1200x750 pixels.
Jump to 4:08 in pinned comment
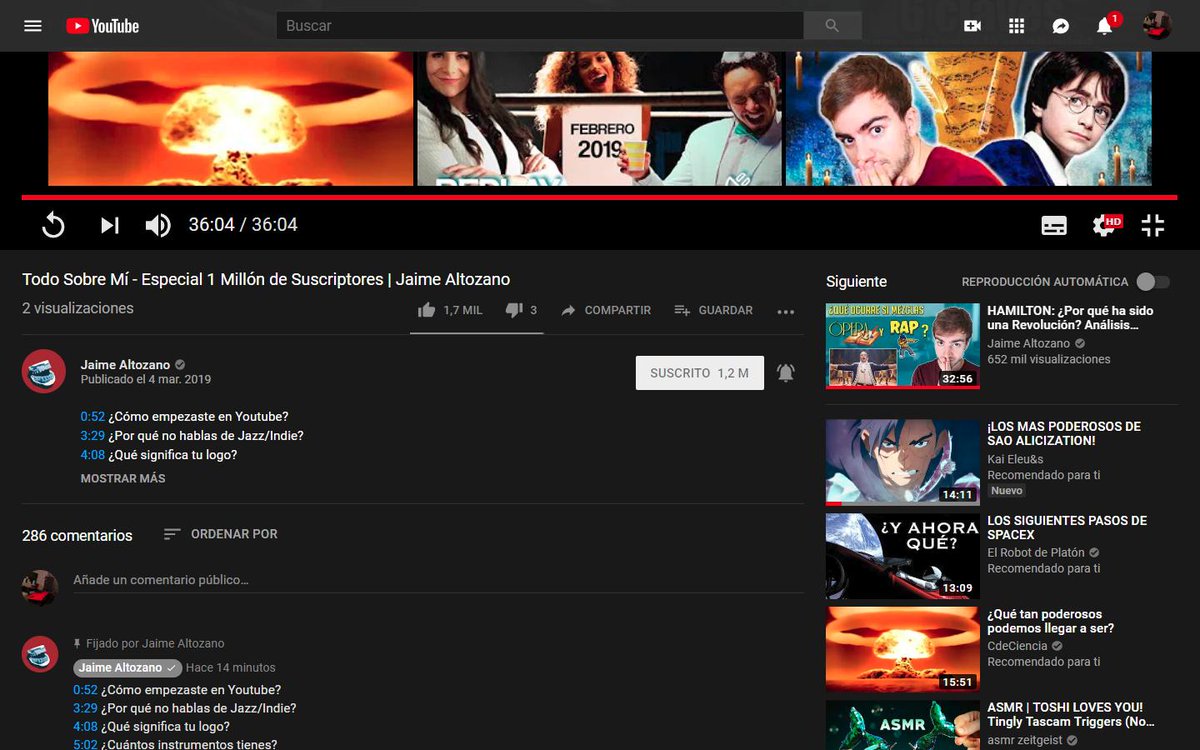click(85, 727)
